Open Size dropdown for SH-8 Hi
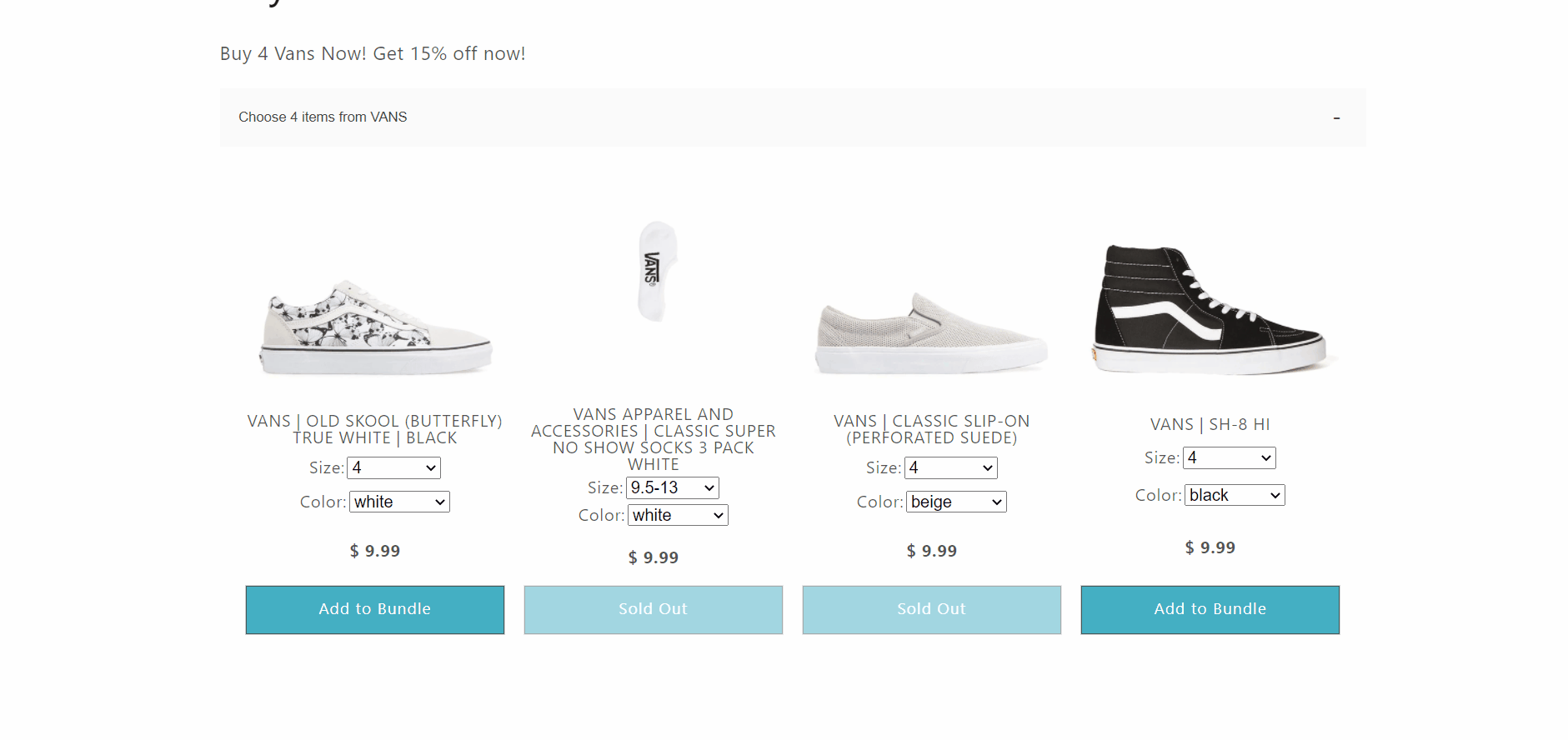Viewport: 1568px width, 740px height. (x=1229, y=458)
